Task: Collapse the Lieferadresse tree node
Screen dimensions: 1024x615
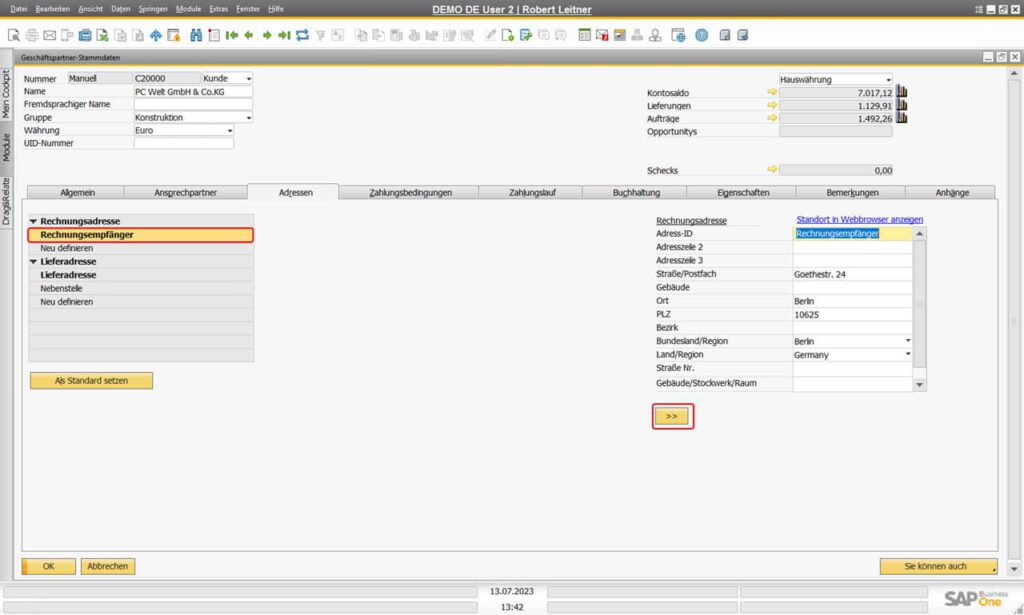Action: [x=33, y=262]
